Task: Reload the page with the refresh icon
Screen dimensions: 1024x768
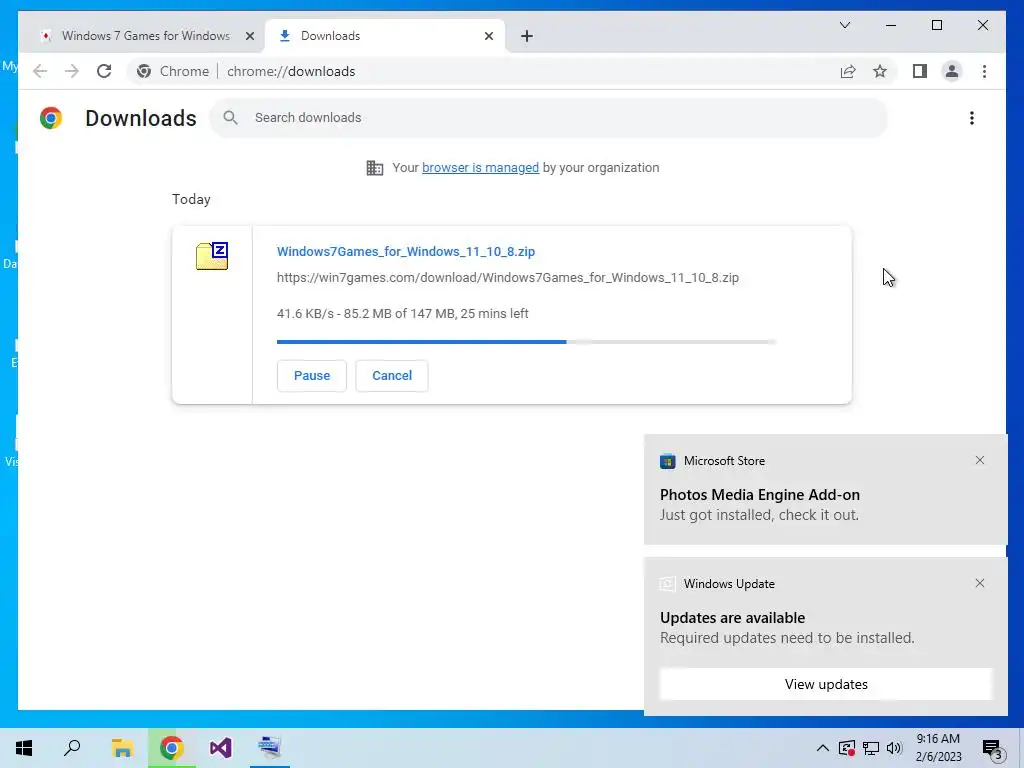Action: 104,71
